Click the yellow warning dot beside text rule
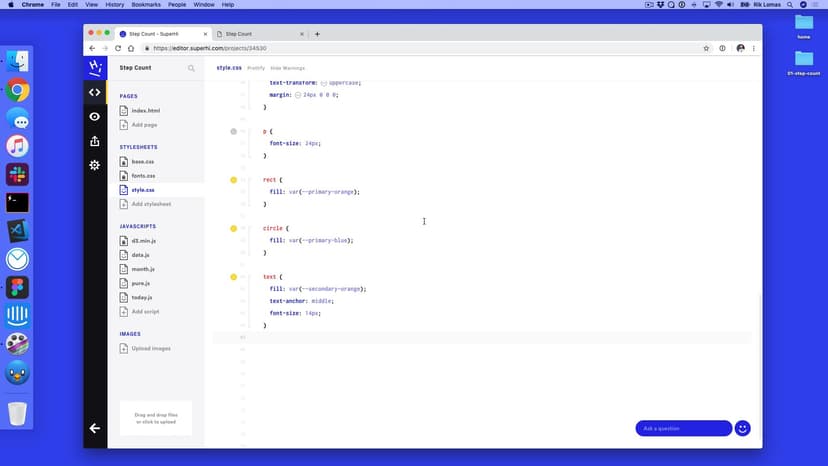This screenshot has height=466, width=828. click(x=233, y=277)
